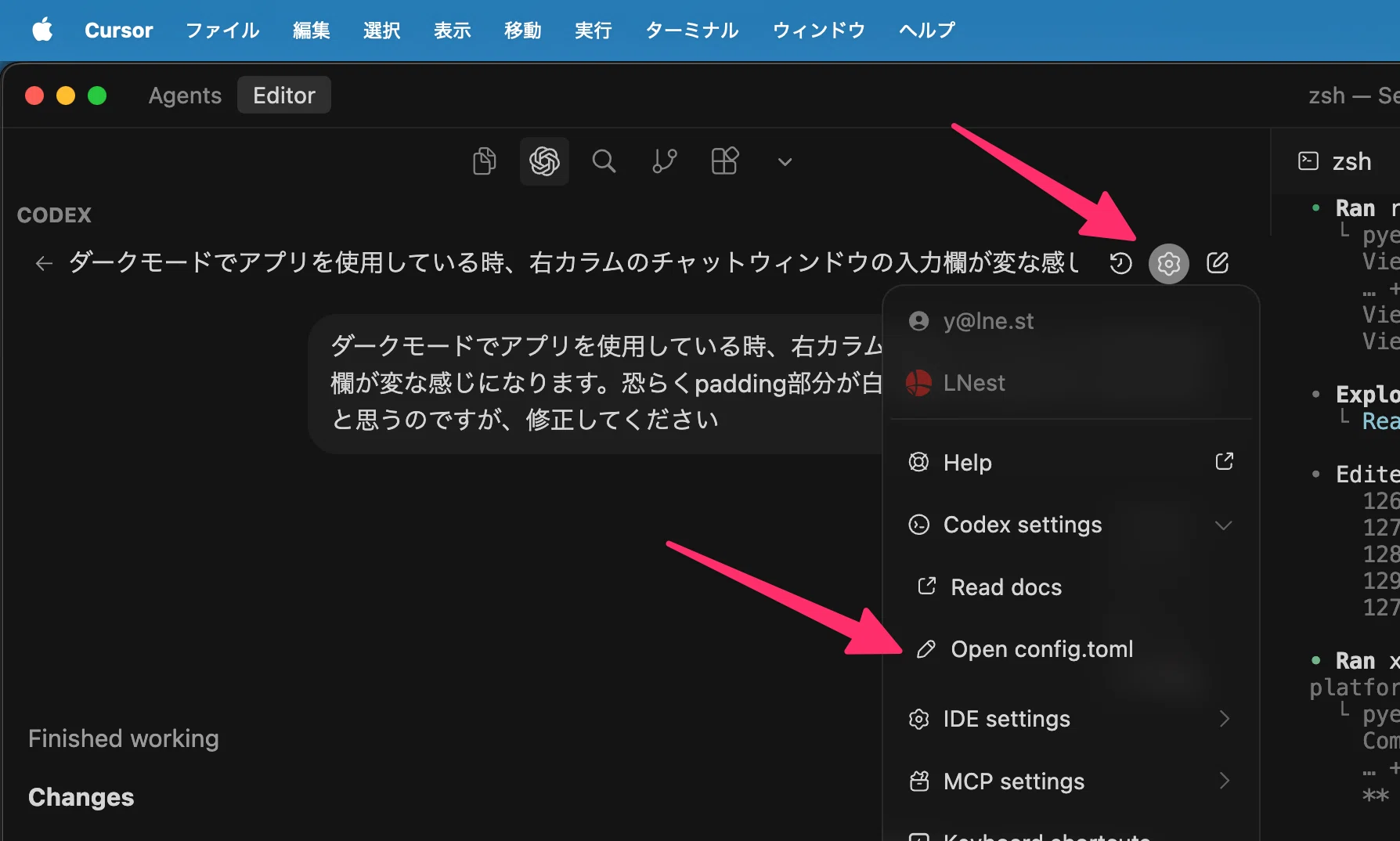Open the ファイル menu

click(222, 30)
